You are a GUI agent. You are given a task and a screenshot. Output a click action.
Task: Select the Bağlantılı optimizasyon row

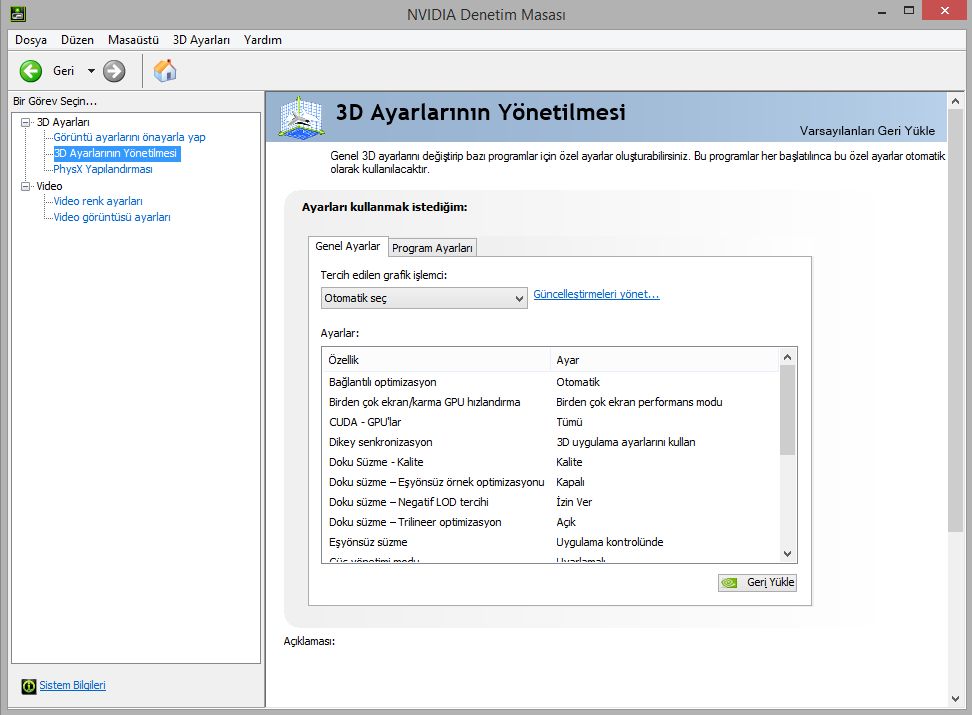coord(550,383)
